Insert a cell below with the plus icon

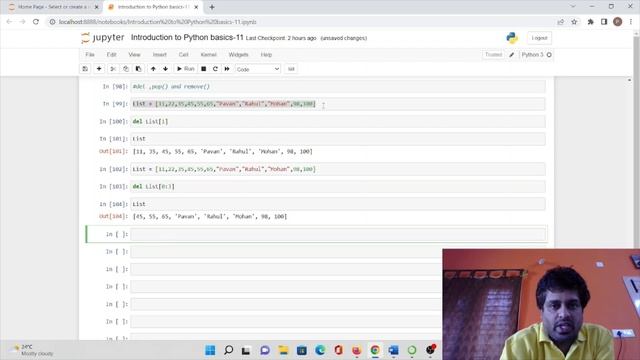(99, 69)
